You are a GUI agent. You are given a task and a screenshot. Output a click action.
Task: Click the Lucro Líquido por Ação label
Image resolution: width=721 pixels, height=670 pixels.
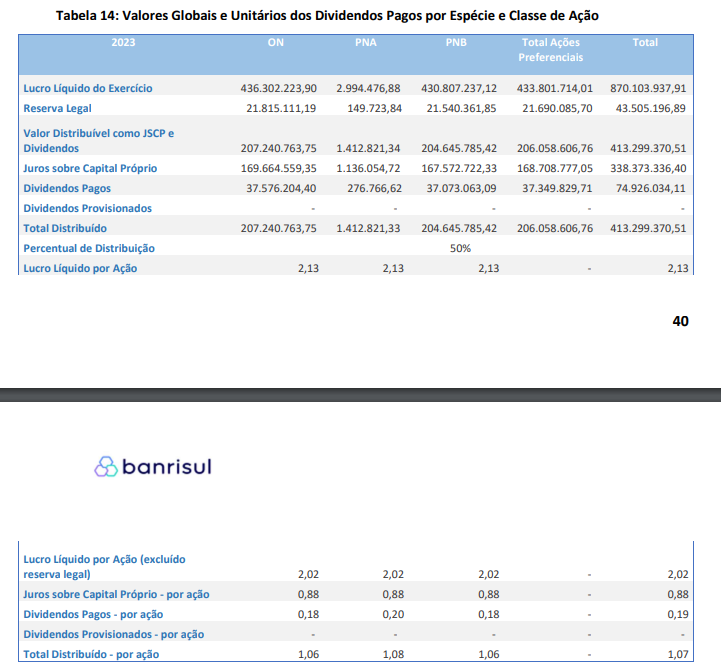(x=80, y=269)
